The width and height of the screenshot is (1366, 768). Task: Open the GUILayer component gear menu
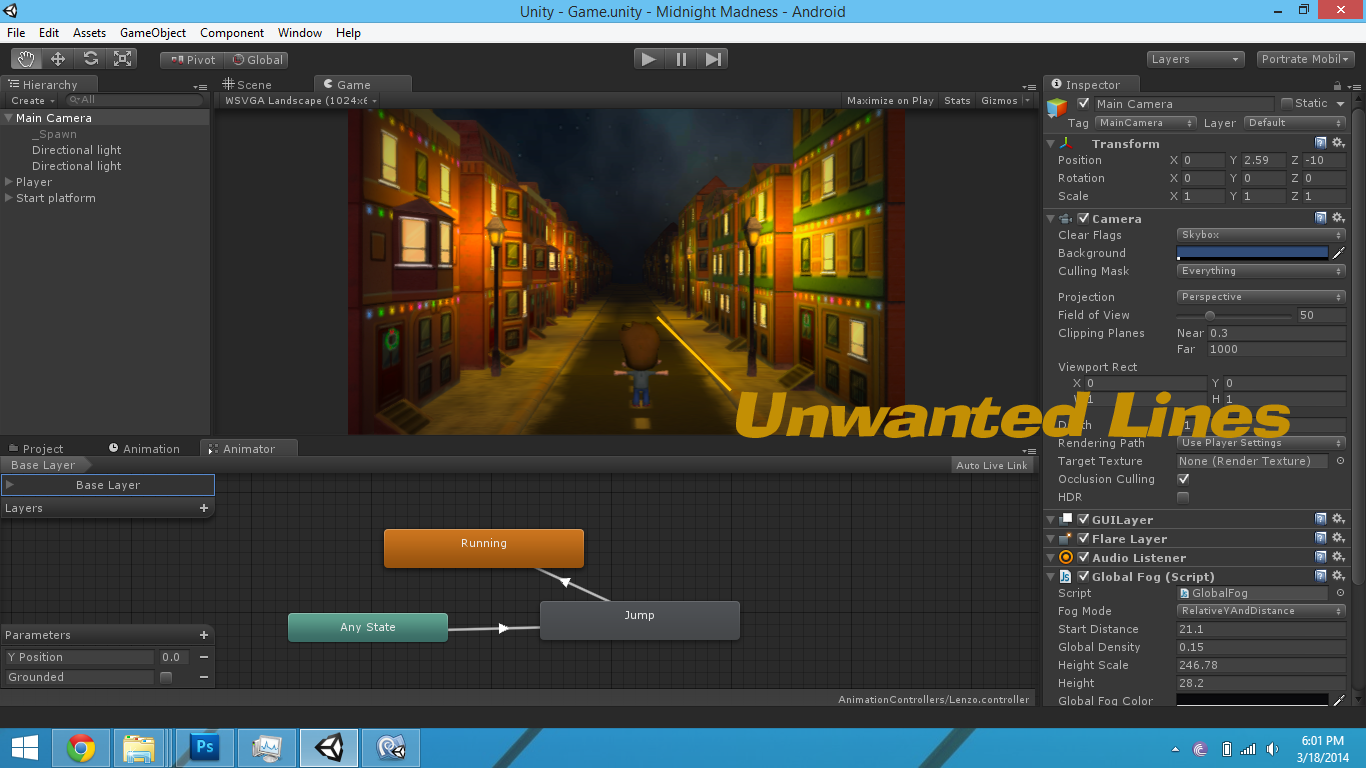pos(1338,520)
